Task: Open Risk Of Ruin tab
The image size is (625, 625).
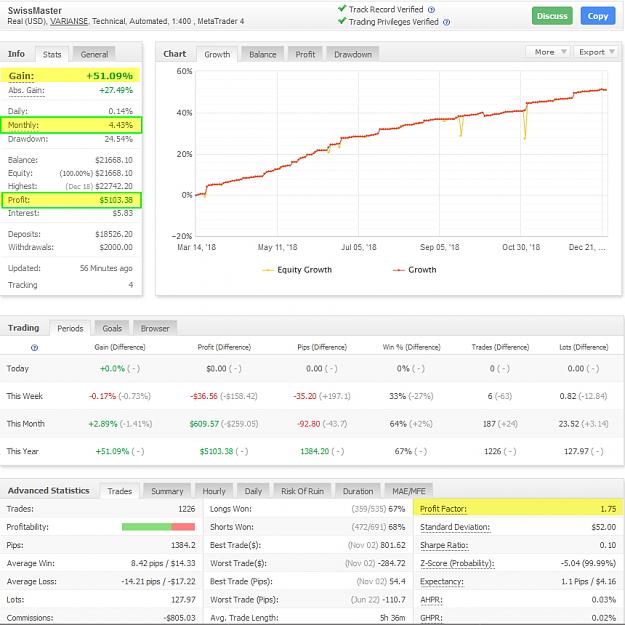Action: [302, 491]
